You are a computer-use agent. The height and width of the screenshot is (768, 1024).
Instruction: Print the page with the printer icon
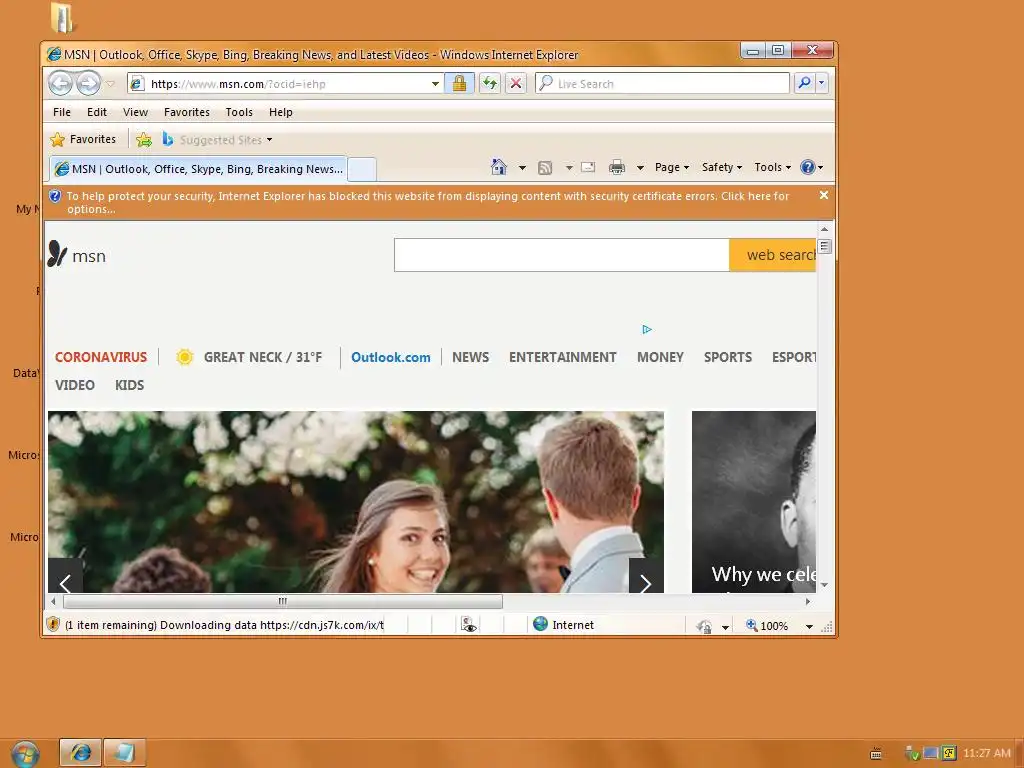point(616,168)
